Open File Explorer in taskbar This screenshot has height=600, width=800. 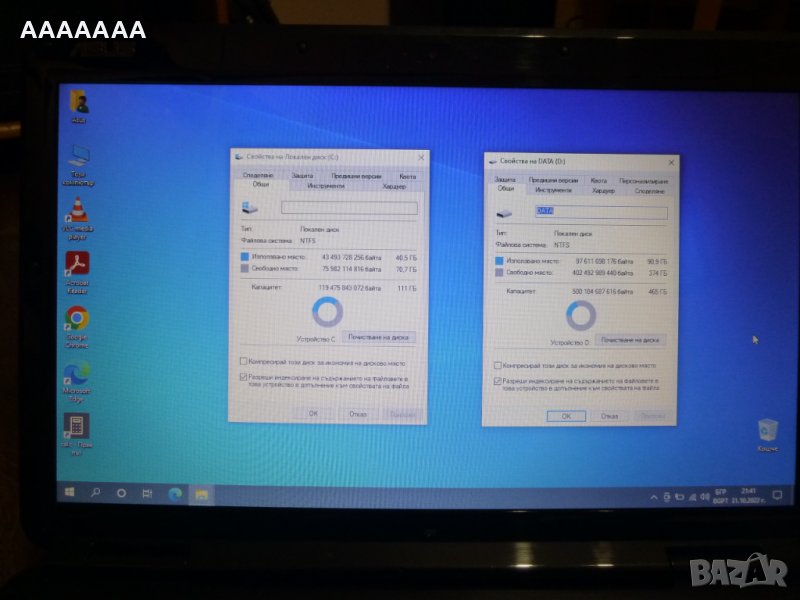coord(201,494)
